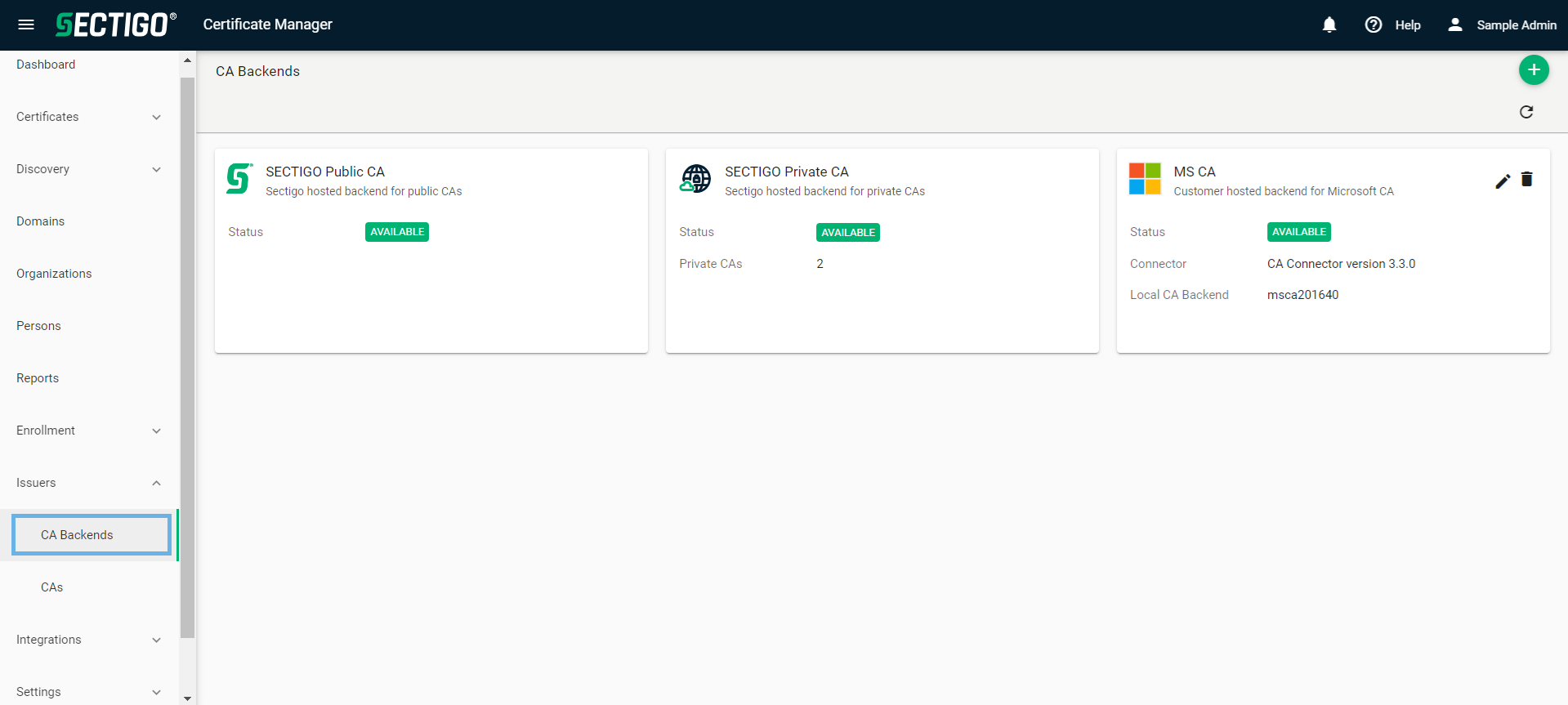The width and height of the screenshot is (1568, 705).
Task: Click 'Certificate Manager' header title
Action: point(268,25)
